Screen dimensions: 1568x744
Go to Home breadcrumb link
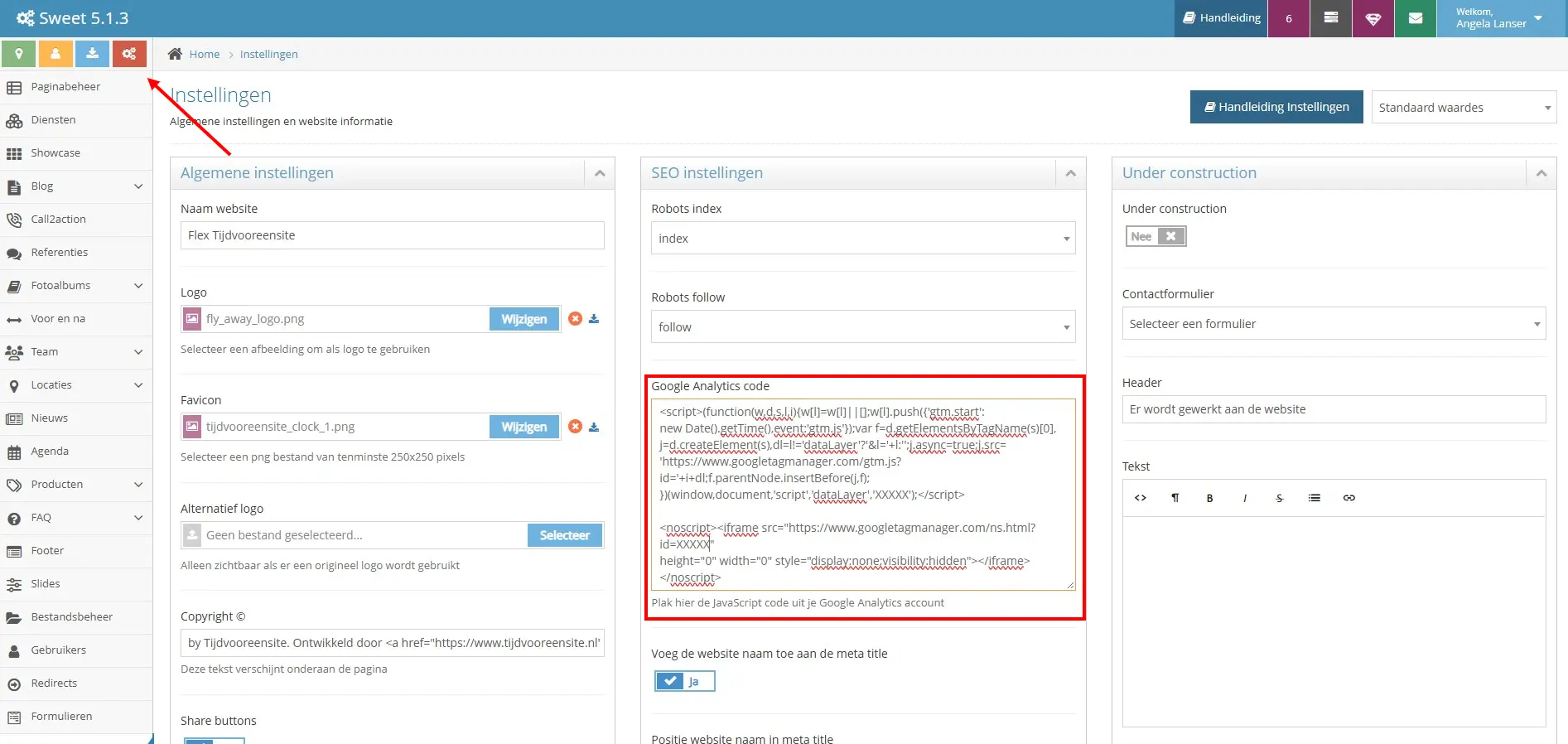point(205,54)
